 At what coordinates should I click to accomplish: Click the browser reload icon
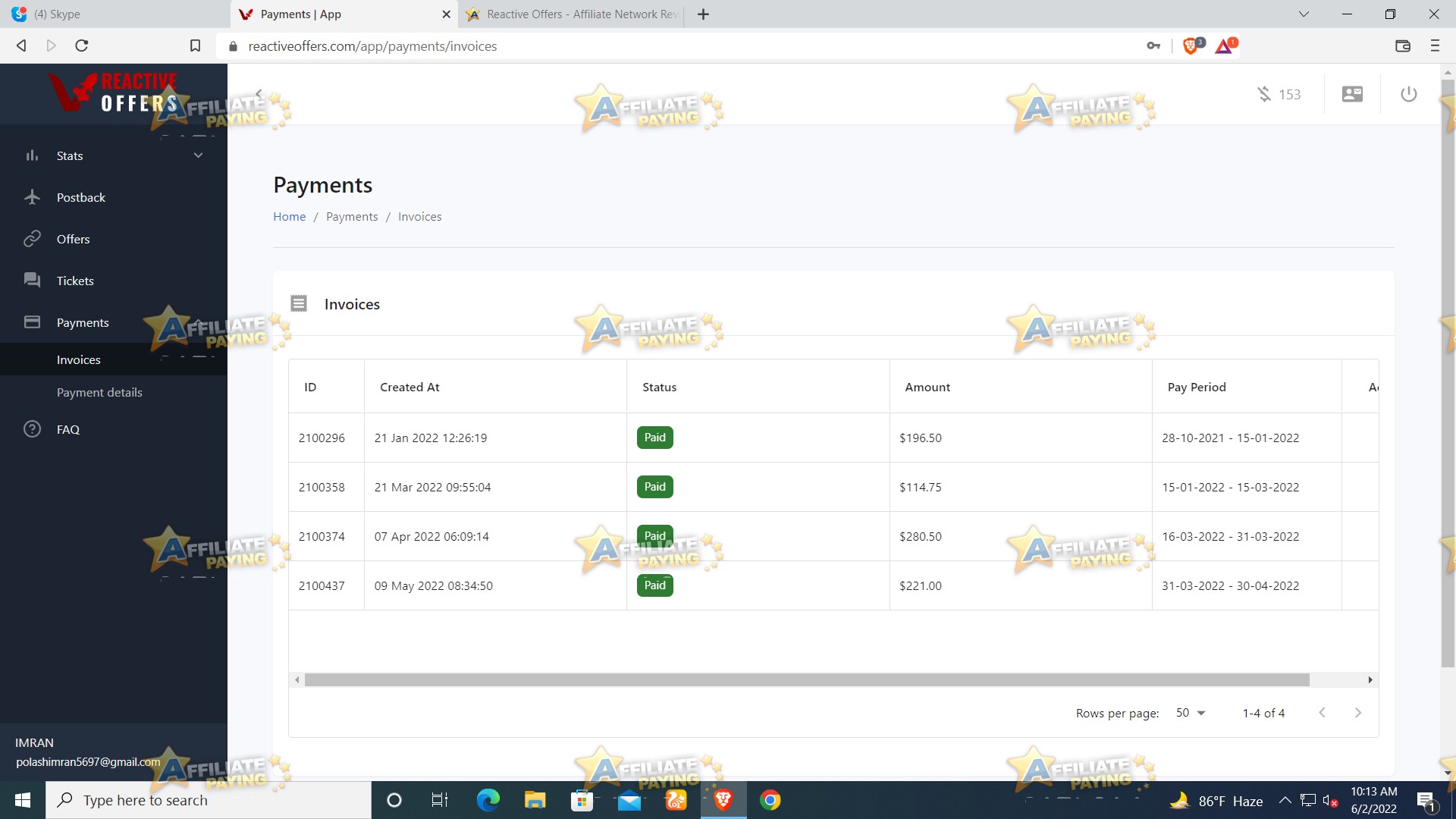click(x=82, y=45)
